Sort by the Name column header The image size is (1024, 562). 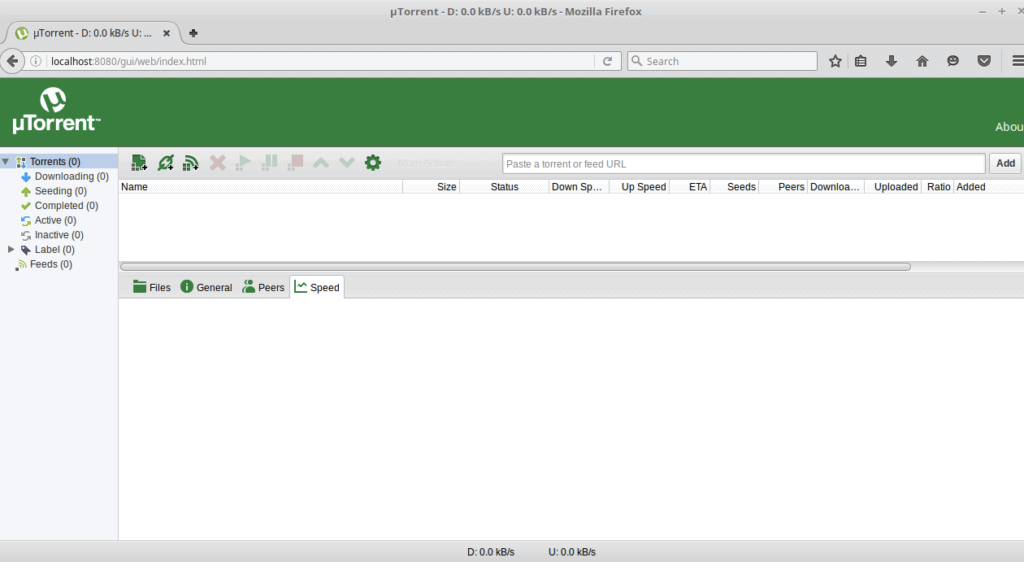point(261,187)
